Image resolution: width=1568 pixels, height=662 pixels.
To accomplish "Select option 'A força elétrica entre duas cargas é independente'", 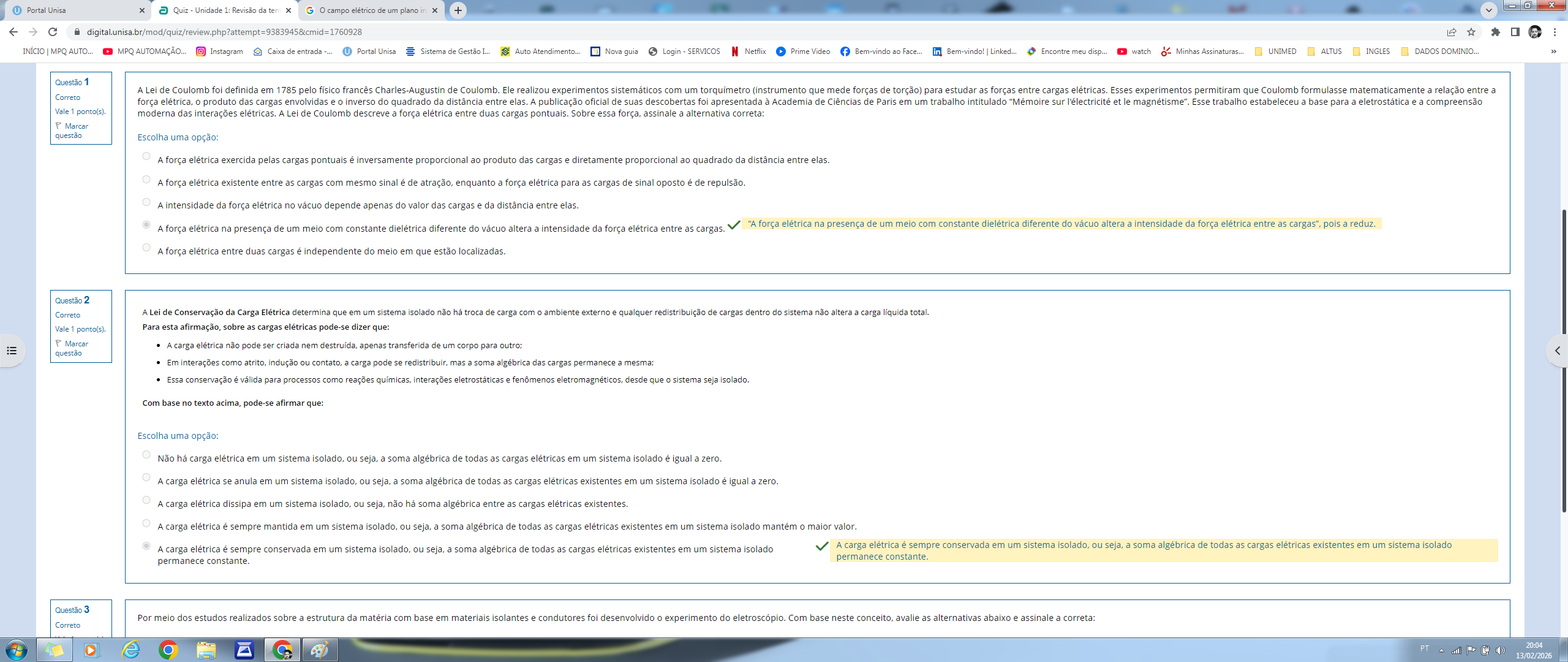I will pos(146,248).
